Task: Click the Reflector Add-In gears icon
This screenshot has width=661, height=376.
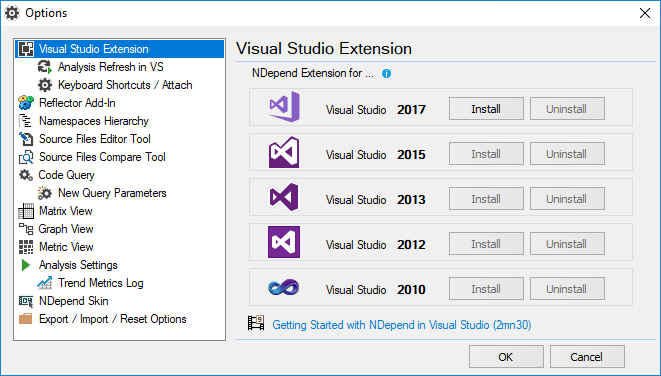Action: coord(26,103)
